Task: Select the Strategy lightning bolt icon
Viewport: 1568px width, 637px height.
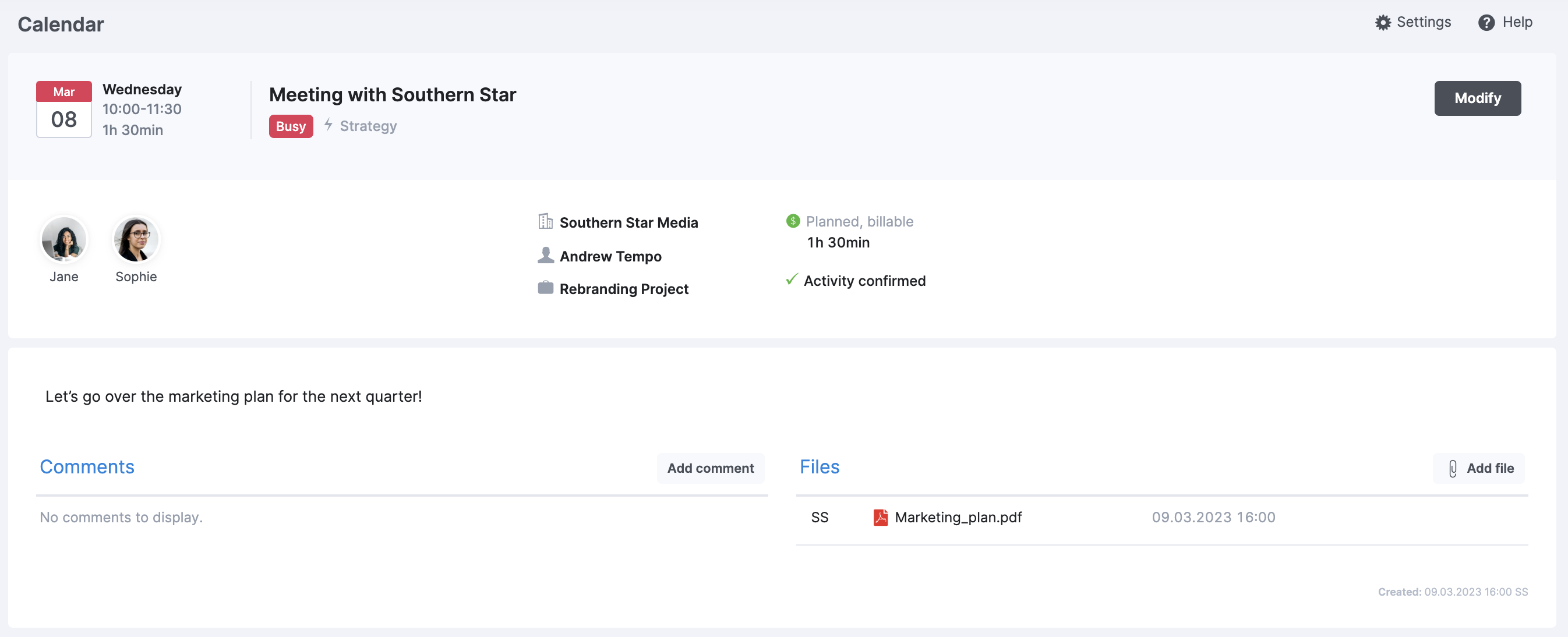Action: coord(329,126)
